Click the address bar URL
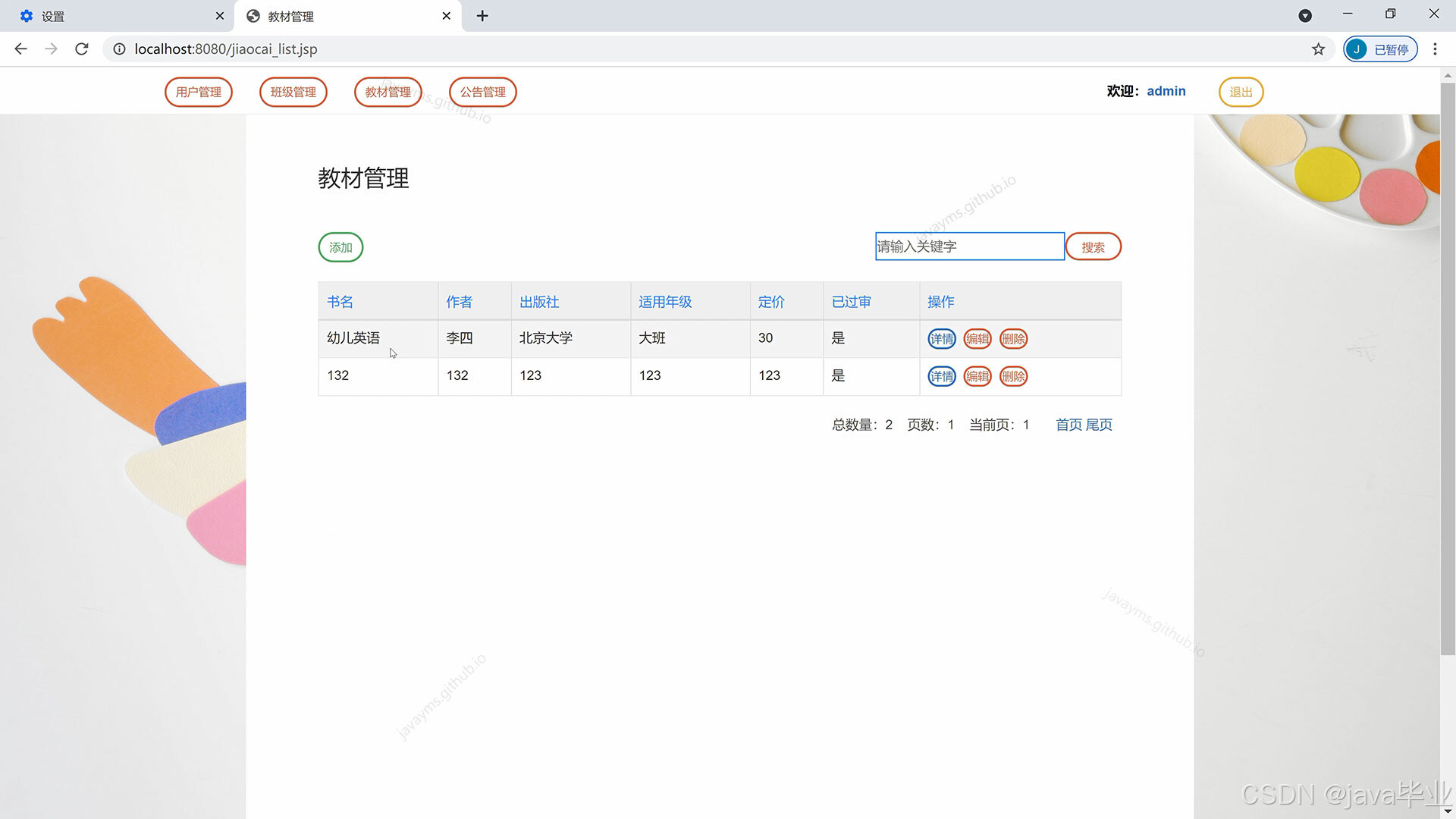 click(226, 49)
